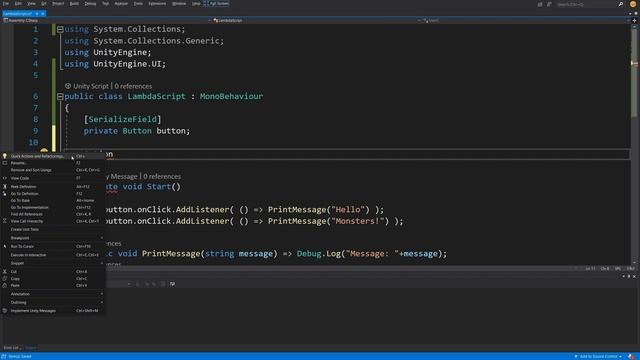Click the search magnifier icon in title bar

[620, 4]
